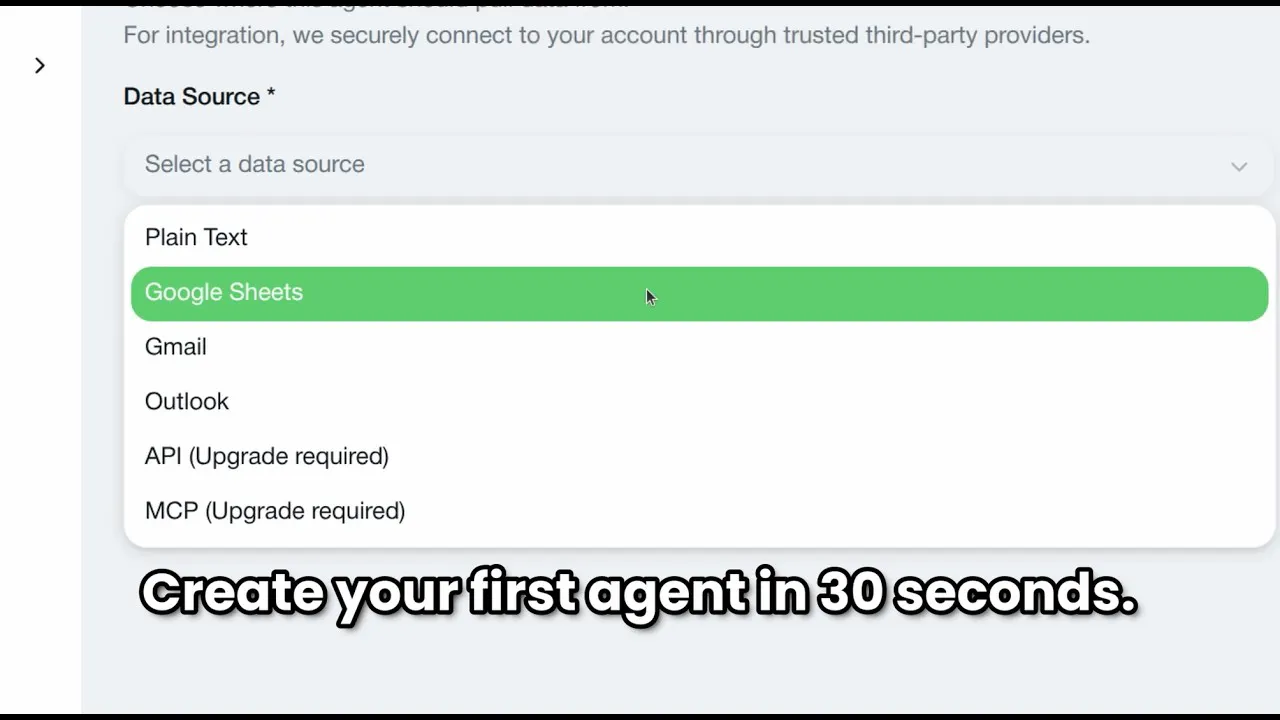This screenshot has height=720, width=1280.
Task: Choose the API (Upgrade required) option
Action: (699, 457)
